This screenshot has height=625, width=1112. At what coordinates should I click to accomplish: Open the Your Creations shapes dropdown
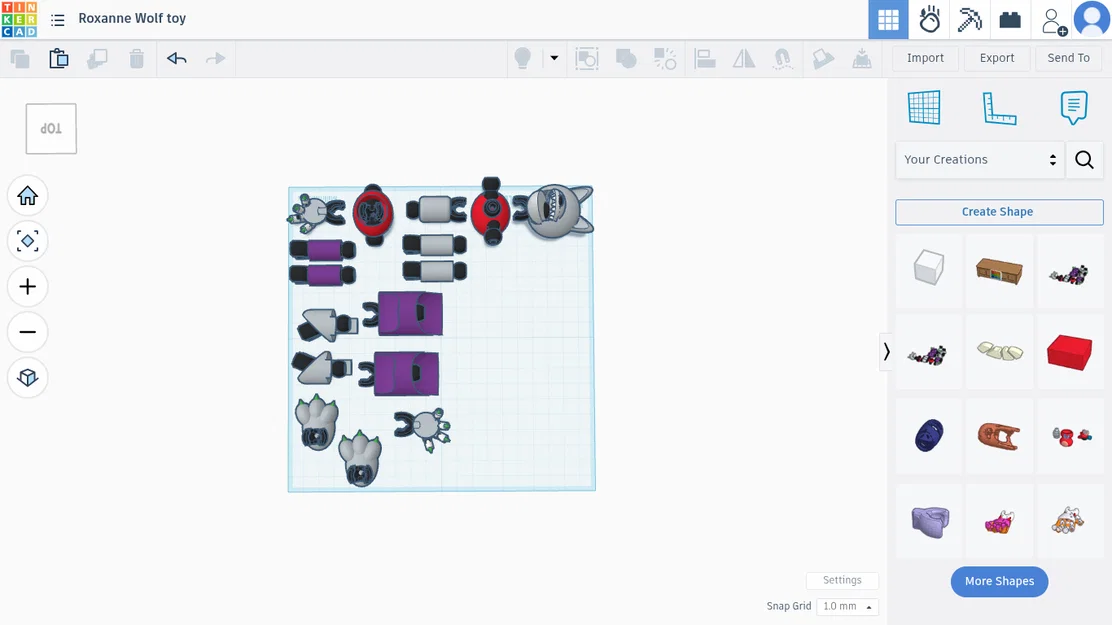tap(979, 160)
